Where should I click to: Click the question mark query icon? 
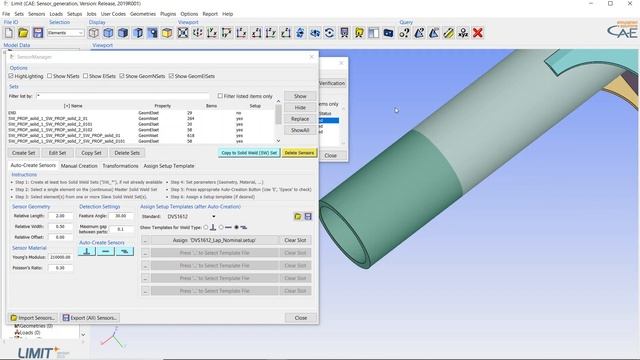[x=404, y=33]
